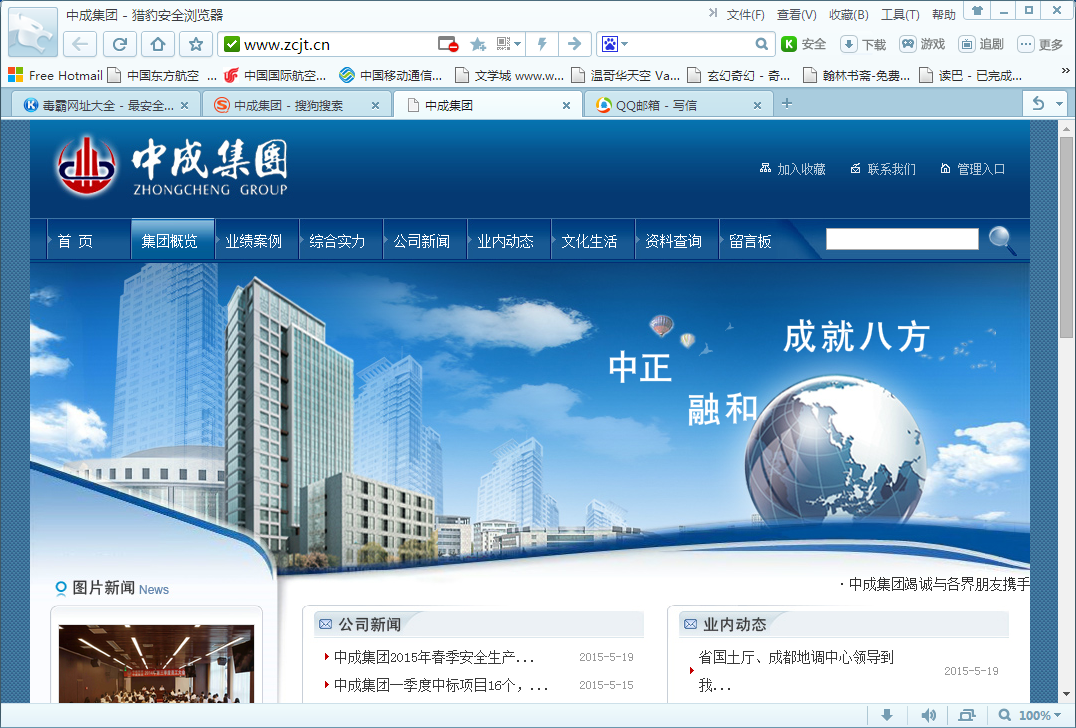Click the favorites star button in toolbar
Screen dimensions: 1076x728
[x=196, y=44]
